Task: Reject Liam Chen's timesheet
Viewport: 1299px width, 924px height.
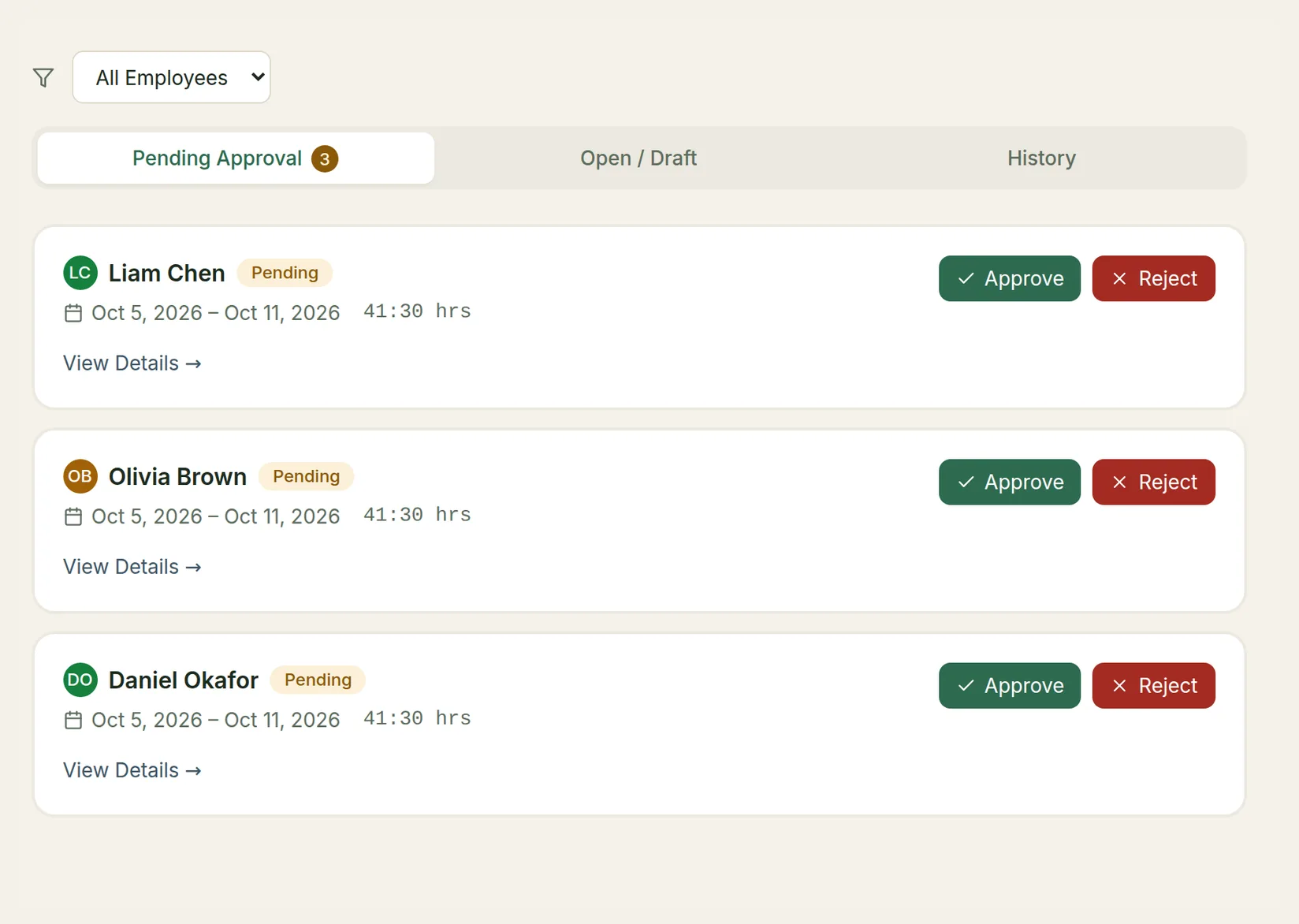Action: pos(1154,278)
